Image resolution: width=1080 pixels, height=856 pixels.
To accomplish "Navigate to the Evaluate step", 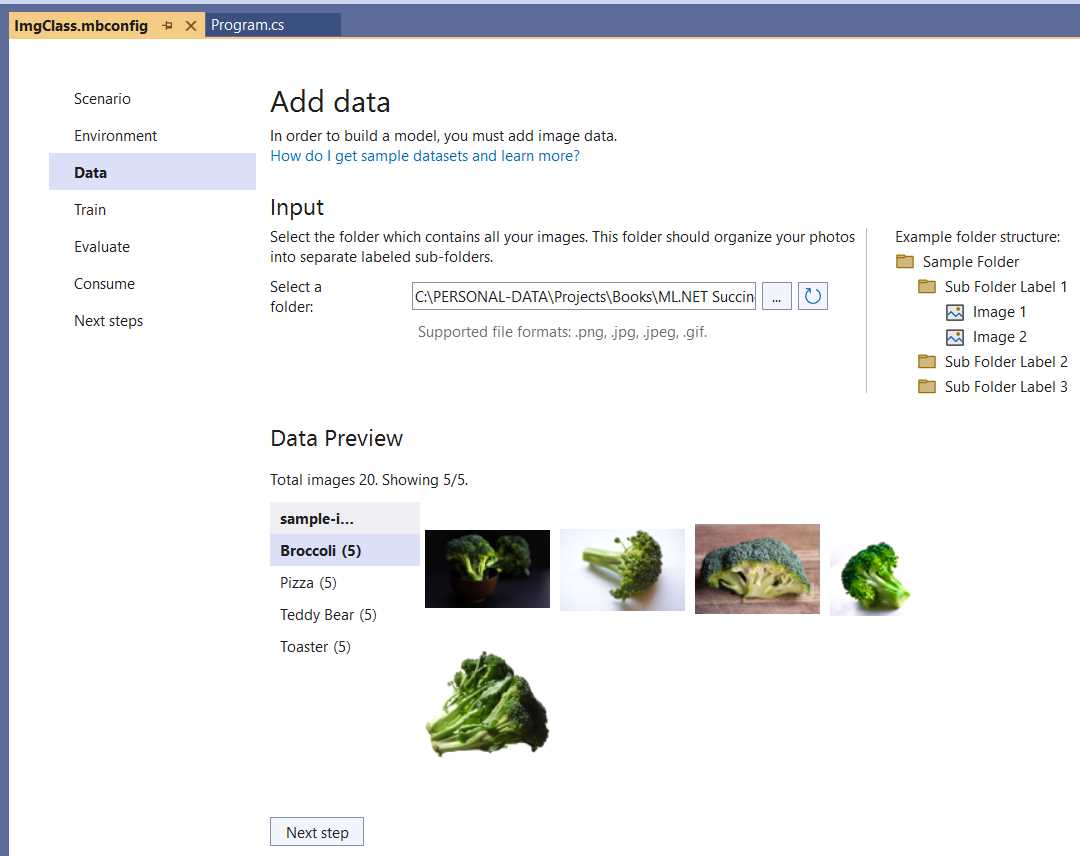I will pos(101,246).
